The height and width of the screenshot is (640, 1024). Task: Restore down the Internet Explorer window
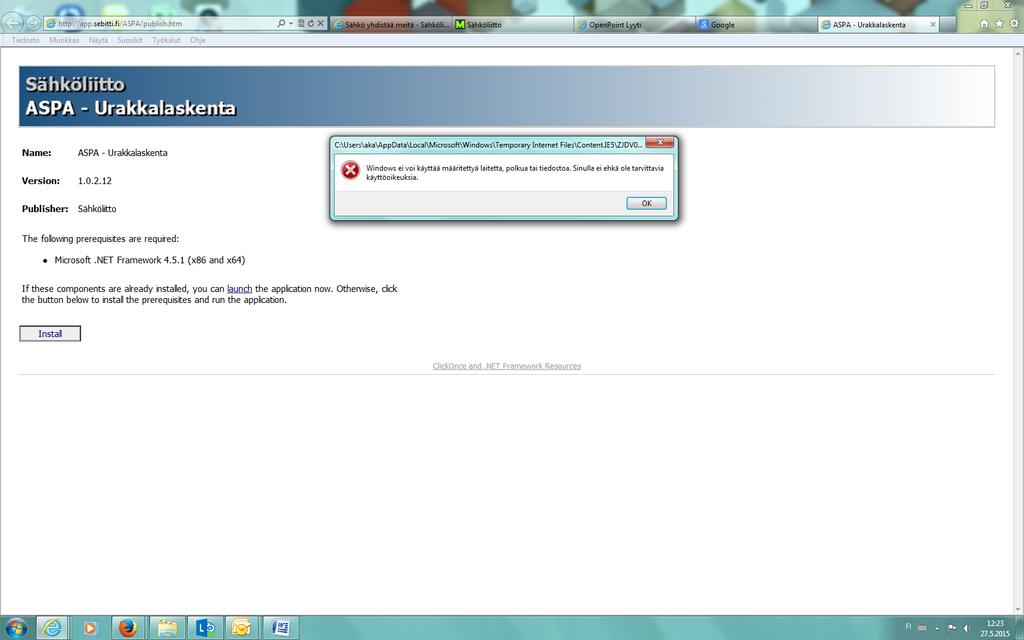click(984, 5)
